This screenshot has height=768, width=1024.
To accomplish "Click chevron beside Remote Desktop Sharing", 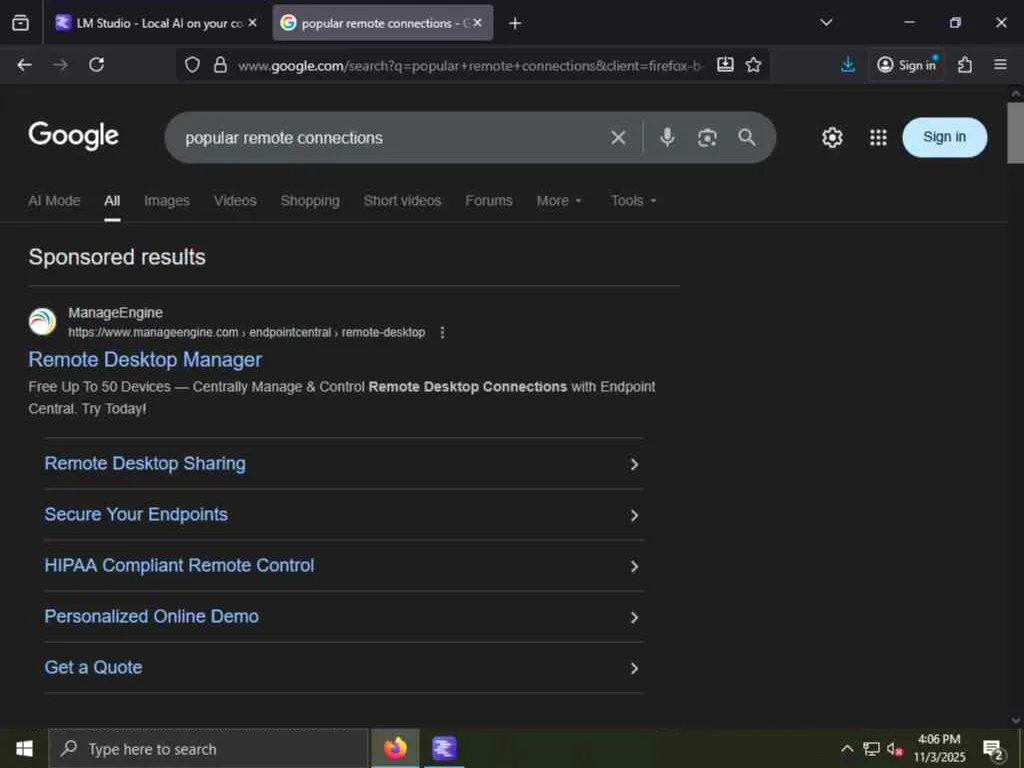I will [x=634, y=464].
